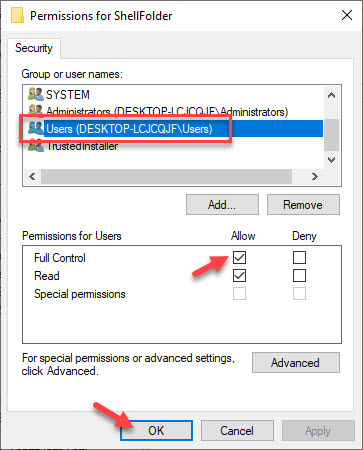Click the Administrators group icon
Viewport: 363px width, 450px height.
[36, 110]
